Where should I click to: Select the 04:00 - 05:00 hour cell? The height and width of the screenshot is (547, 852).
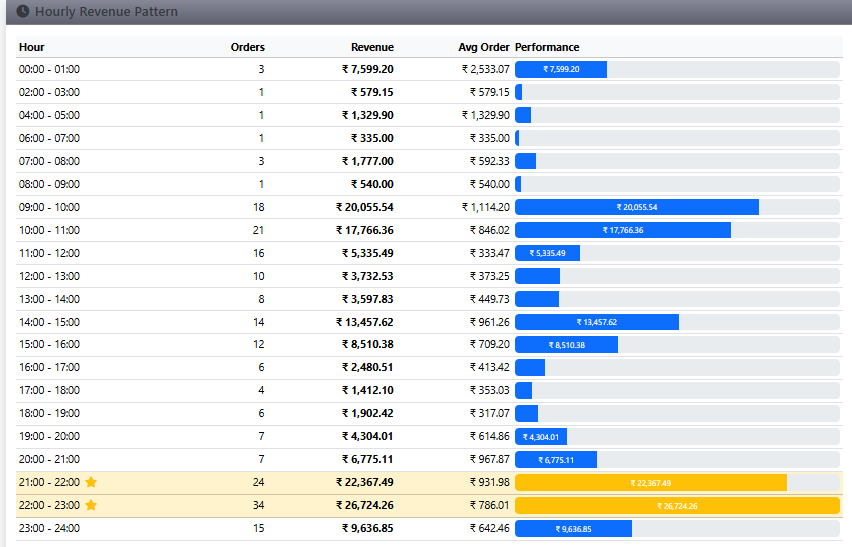[49, 115]
